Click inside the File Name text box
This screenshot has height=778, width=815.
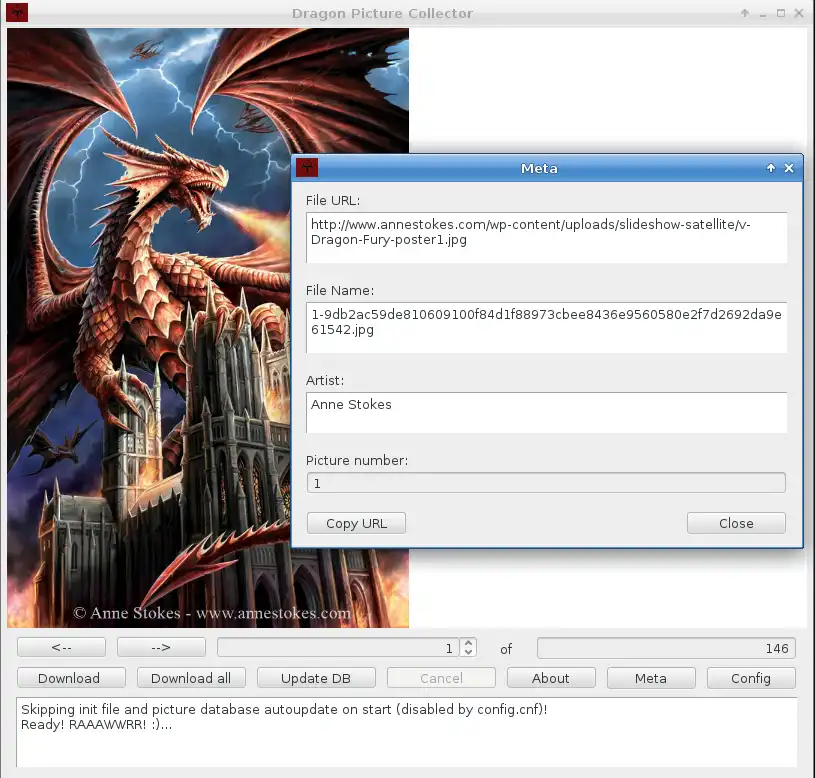(x=546, y=327)
